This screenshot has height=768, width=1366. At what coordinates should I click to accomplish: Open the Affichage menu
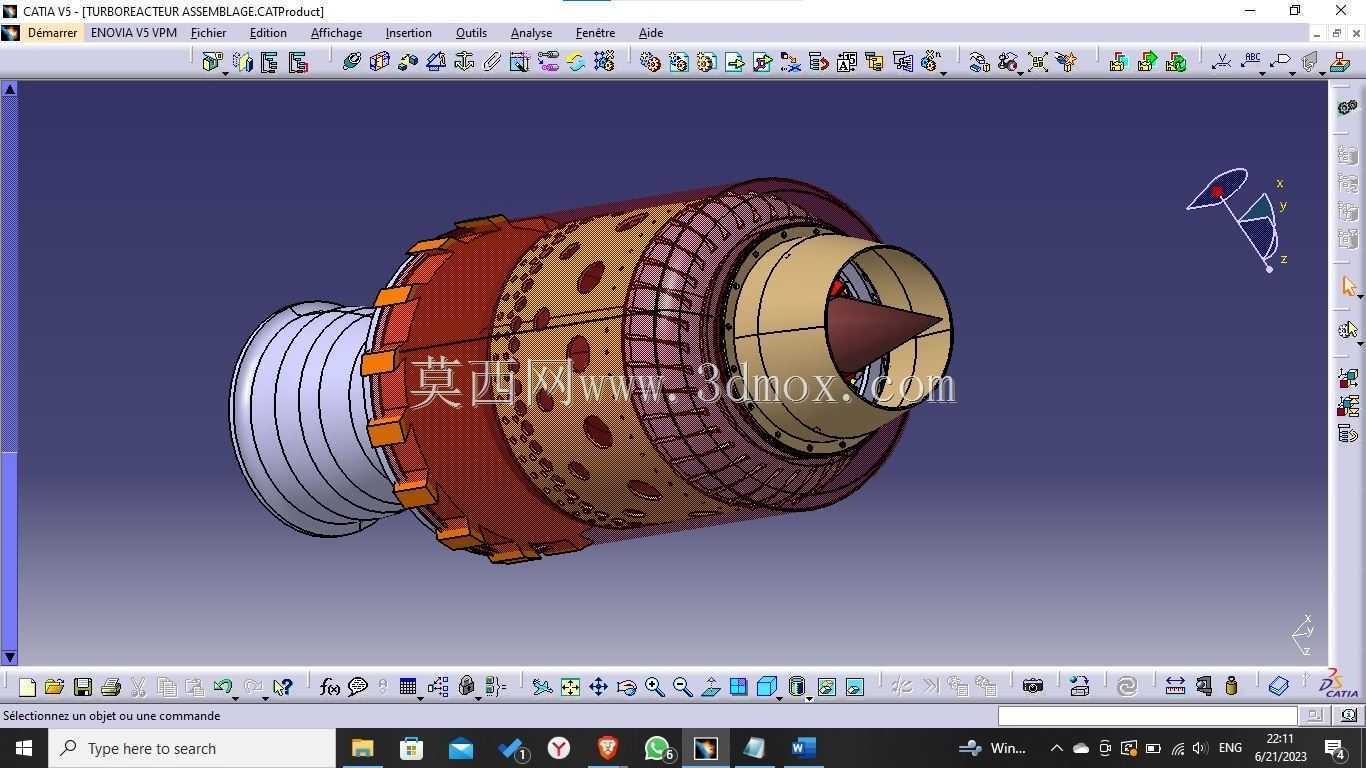point(336,33)
